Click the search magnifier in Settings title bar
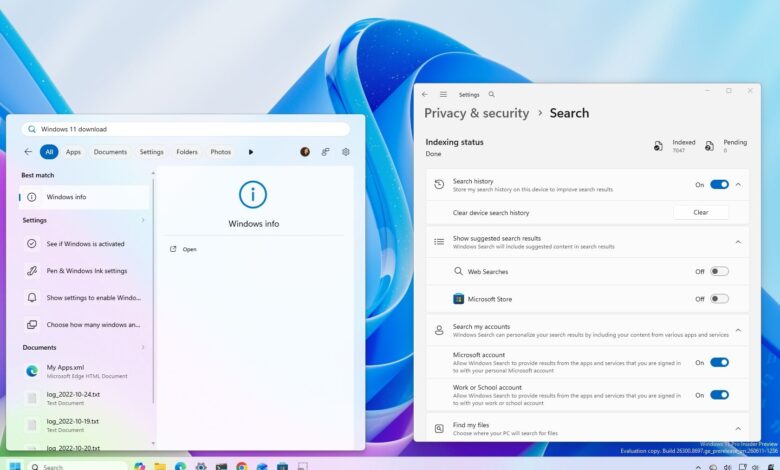The width and height of the screenshot is (780, 470). click(491, 94)
